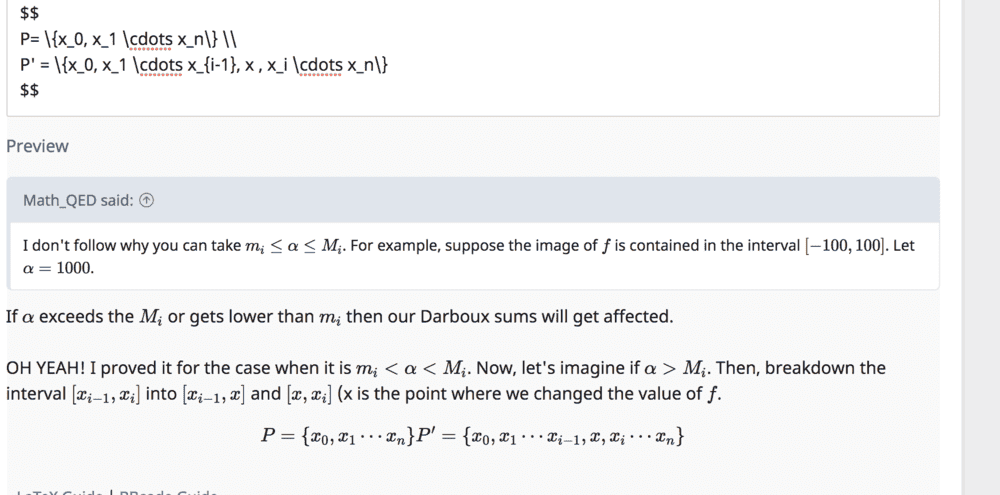This screenshot has width=1000, height=495.
Task: Open the Math_QED said quote link
Action: pos(77,200)
